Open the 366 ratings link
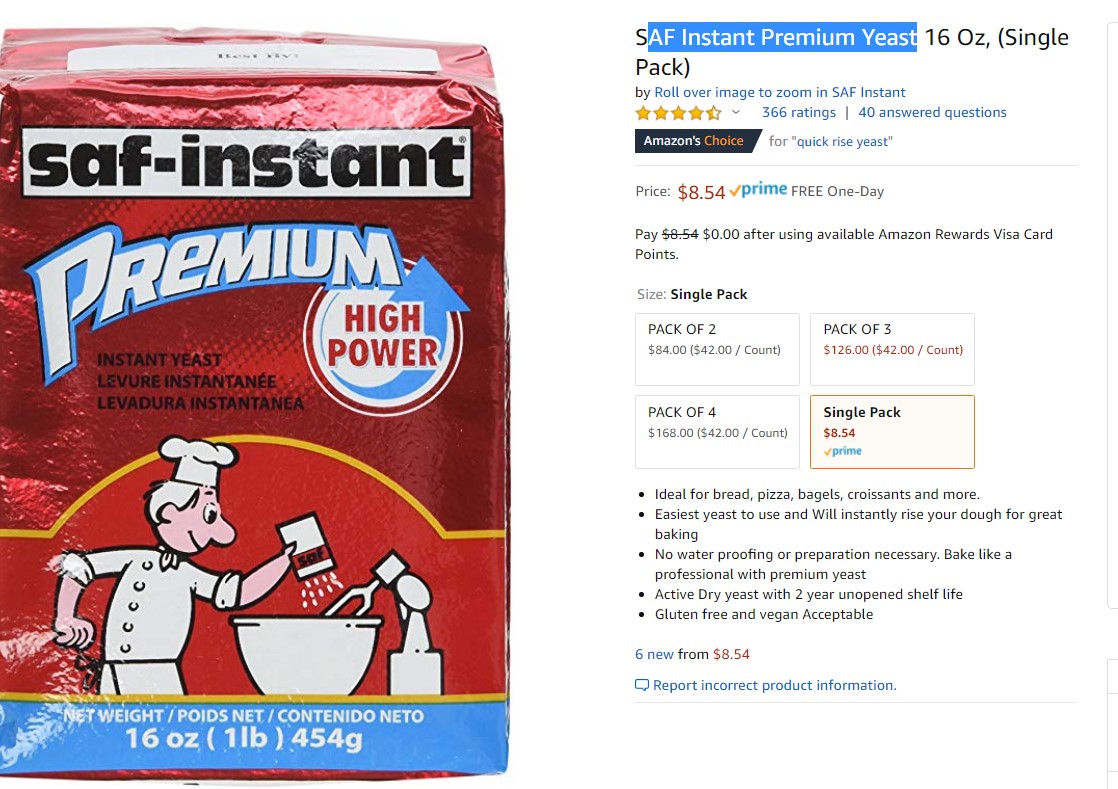The height and width of the screenshot is (789, 1118). pyautogui.click(x=799, y=112)
